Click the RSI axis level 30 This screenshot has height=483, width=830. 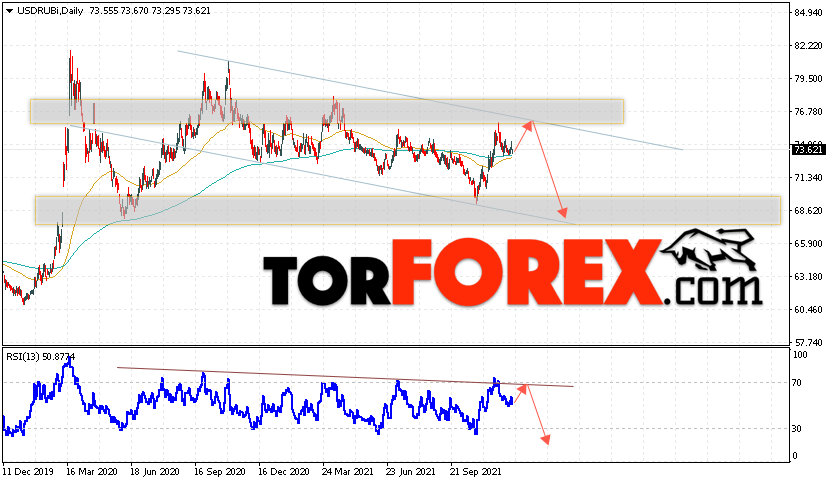797,428
